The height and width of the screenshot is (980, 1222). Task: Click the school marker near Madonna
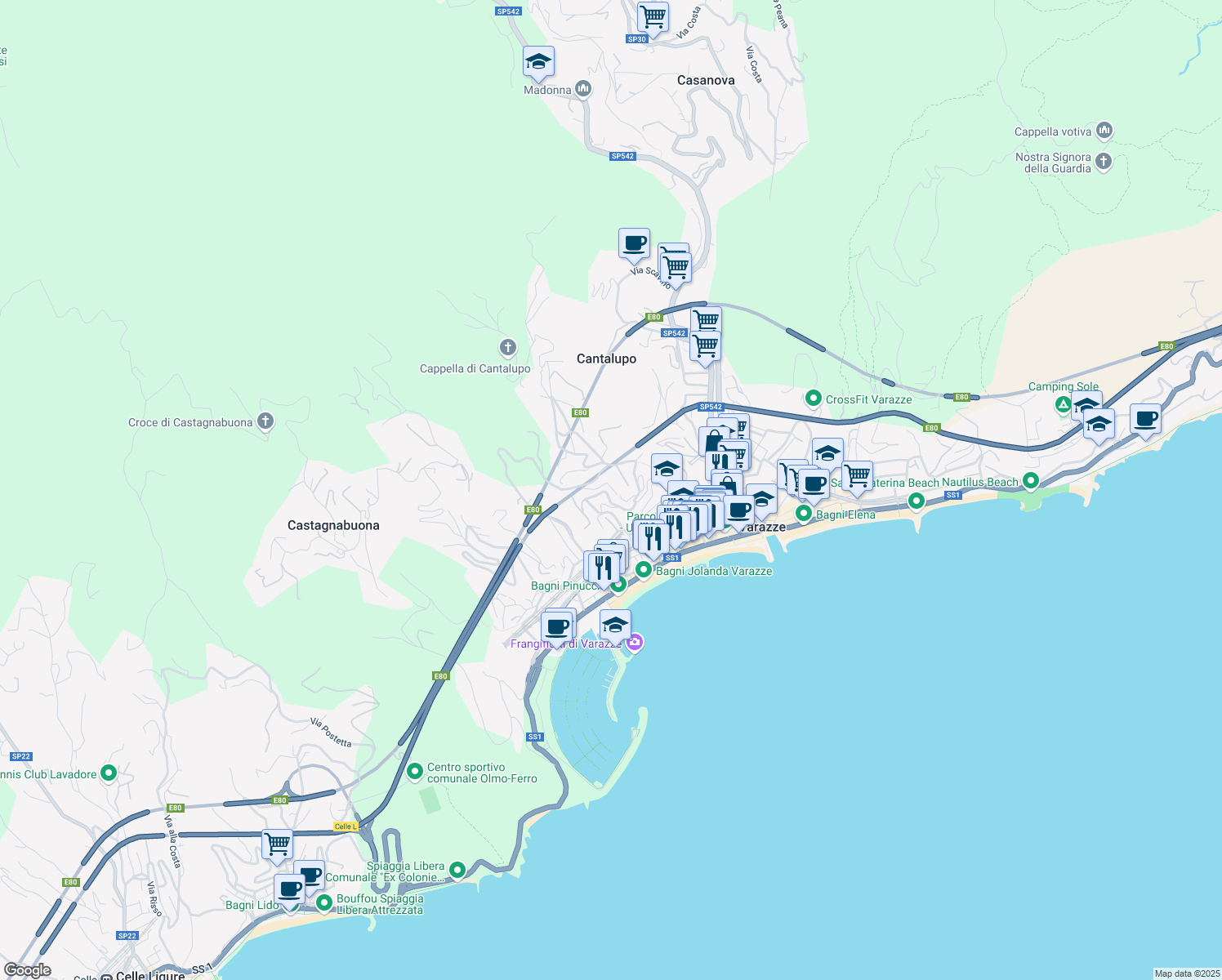coord(538,61)
